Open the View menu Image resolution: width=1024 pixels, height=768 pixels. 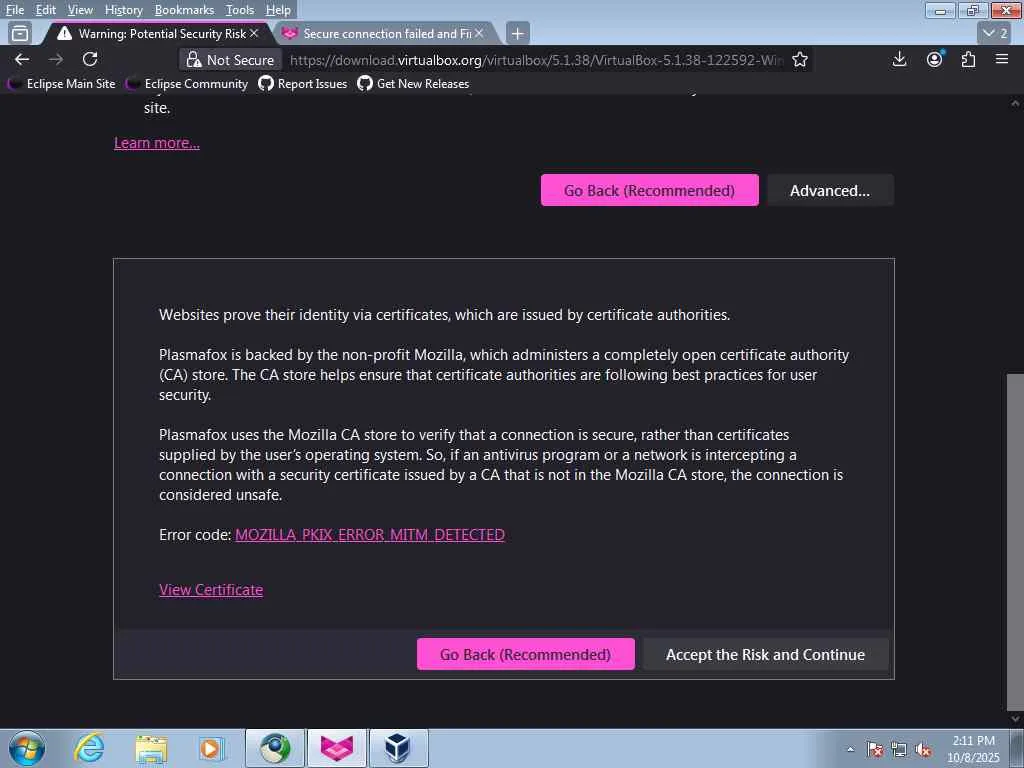pyautogui.click(x=80, y=10)
